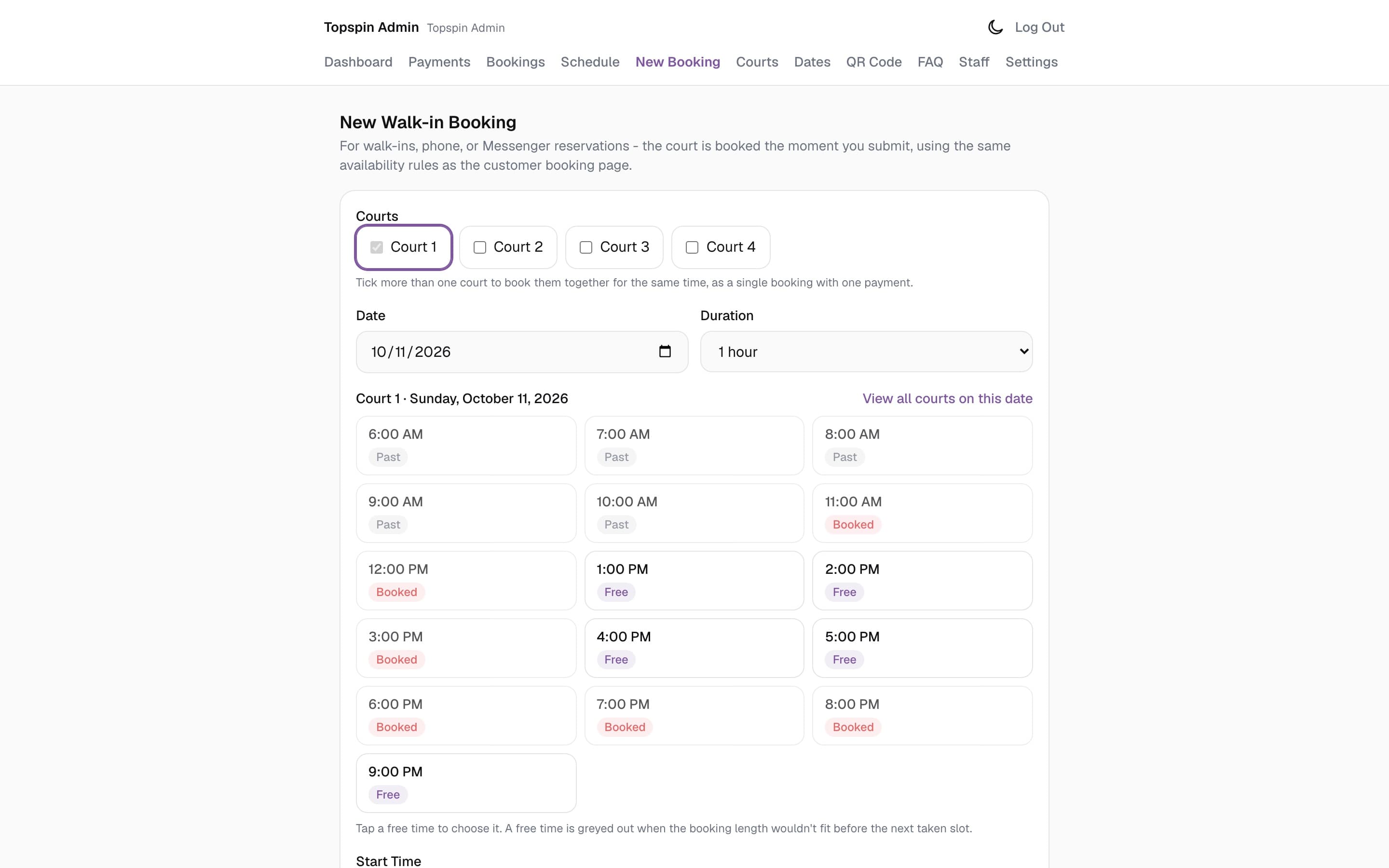
Task: Open the Courts tab
Action: pos(757,62)
